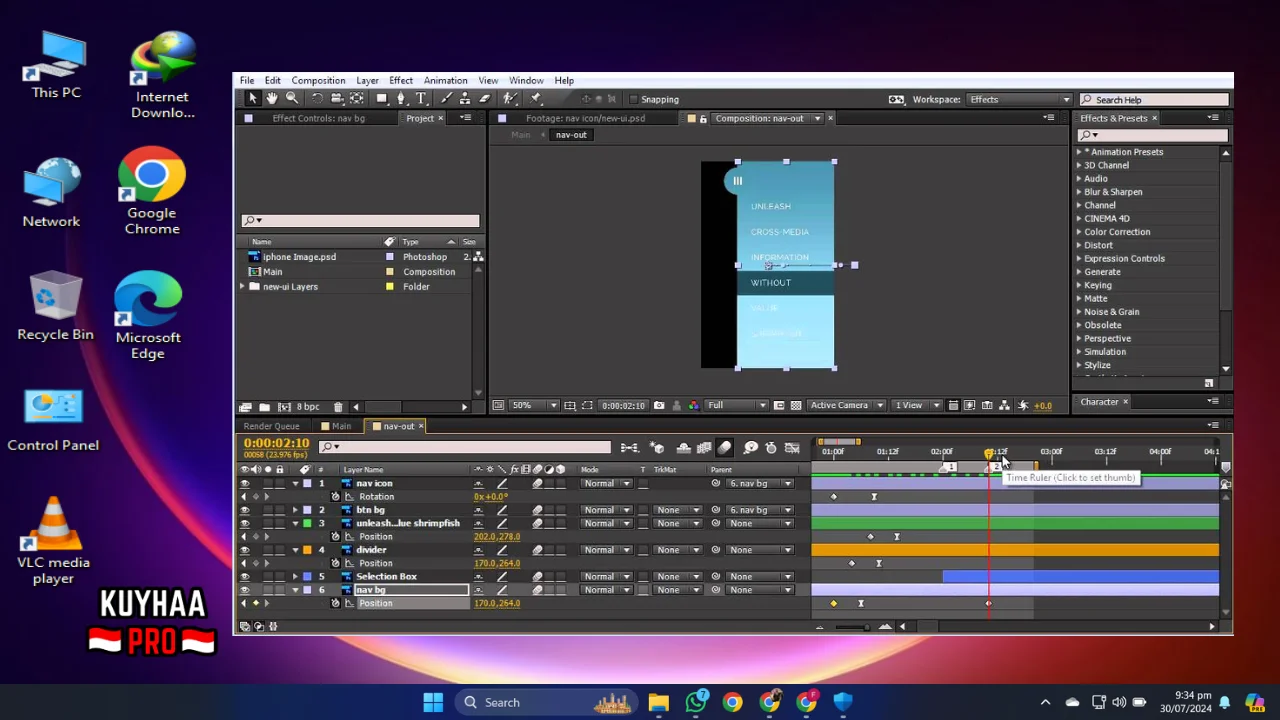Hide the btn bg layer with eye toggle
This screenshot has height=720, width=1280.
[x=245, y=510]
